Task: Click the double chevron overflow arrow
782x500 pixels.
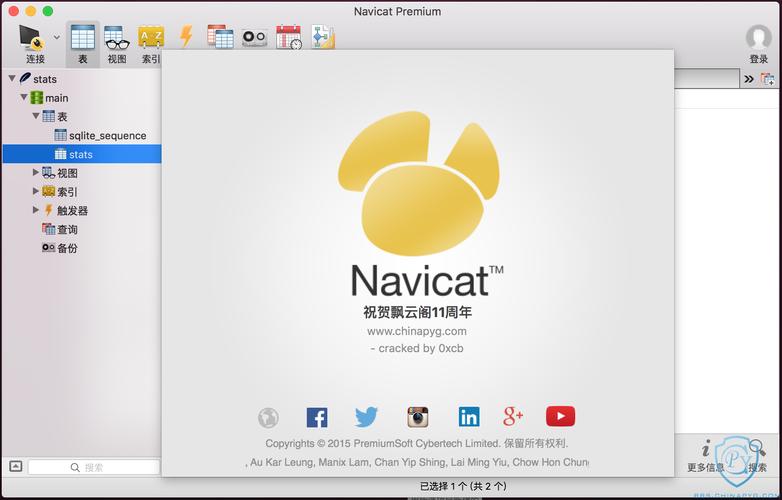Action: (749, 79)
